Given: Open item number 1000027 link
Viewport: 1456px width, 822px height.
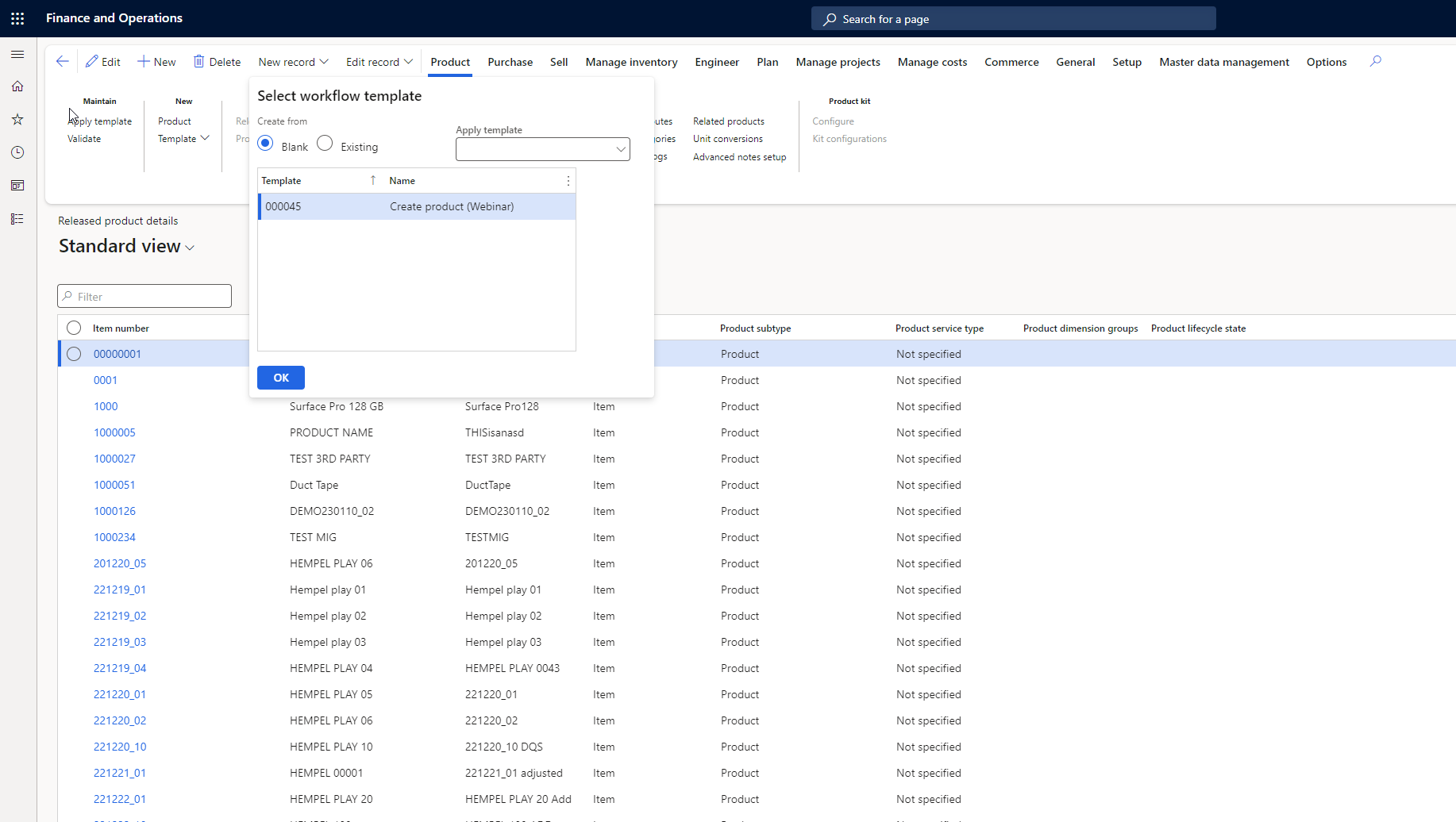Looking at the screenshot, I should coord(114,459).
